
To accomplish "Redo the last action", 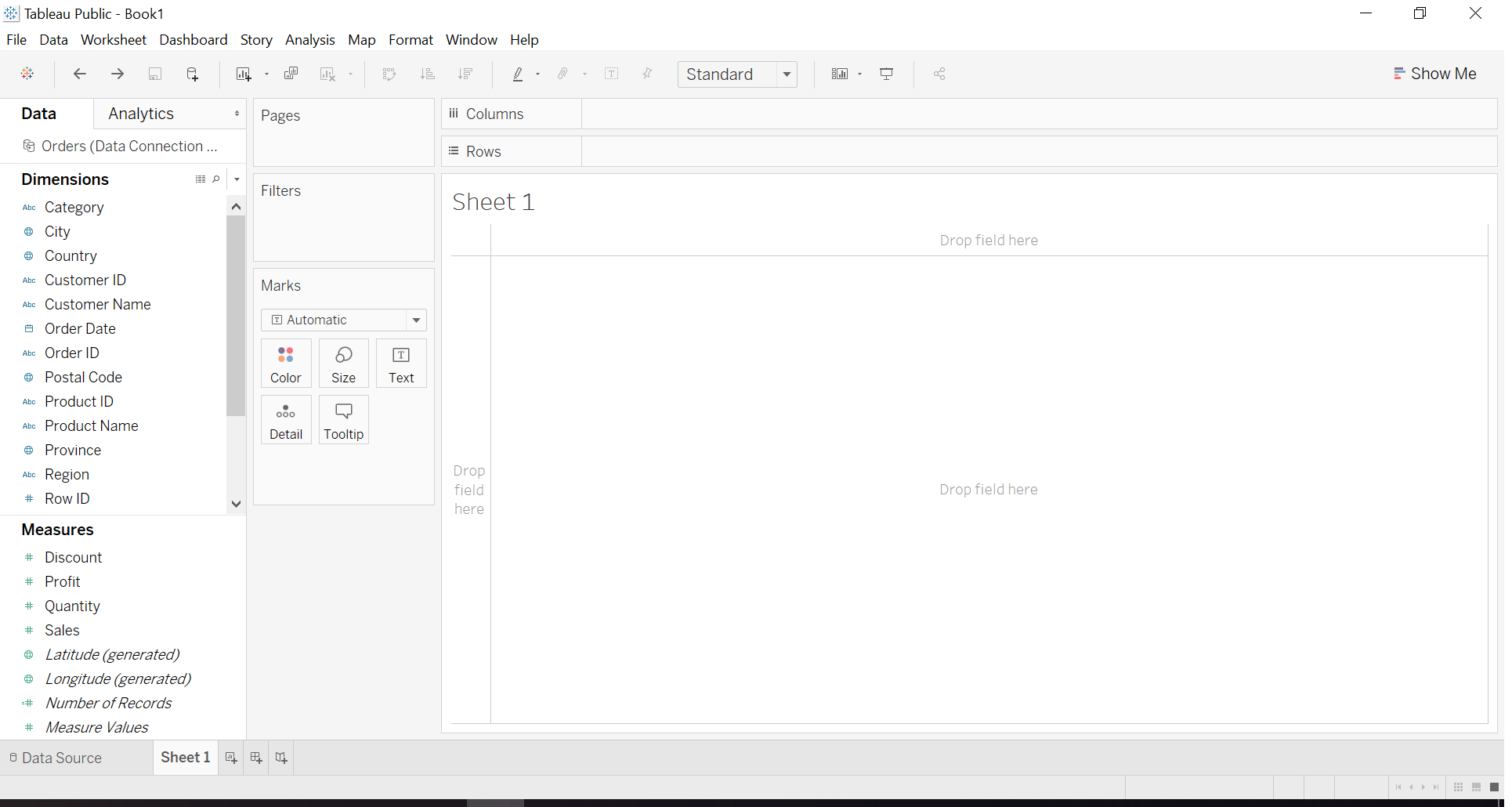I will [117, 74].
